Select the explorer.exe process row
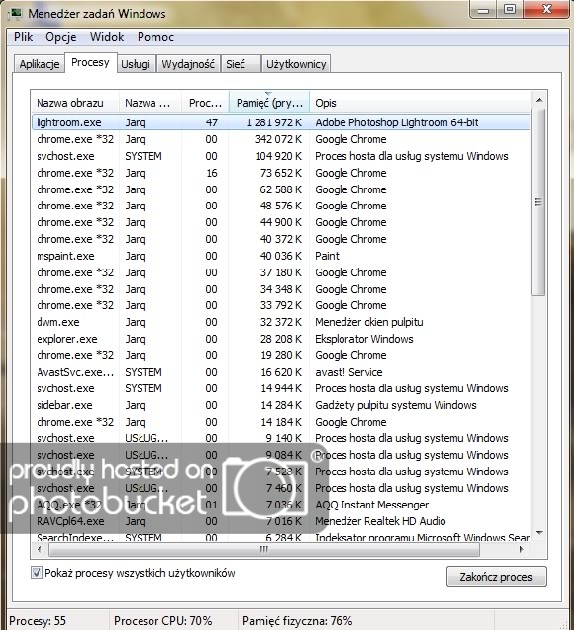Image resolution: width=574 pixels, height=630 pixels. pos(281,339)
